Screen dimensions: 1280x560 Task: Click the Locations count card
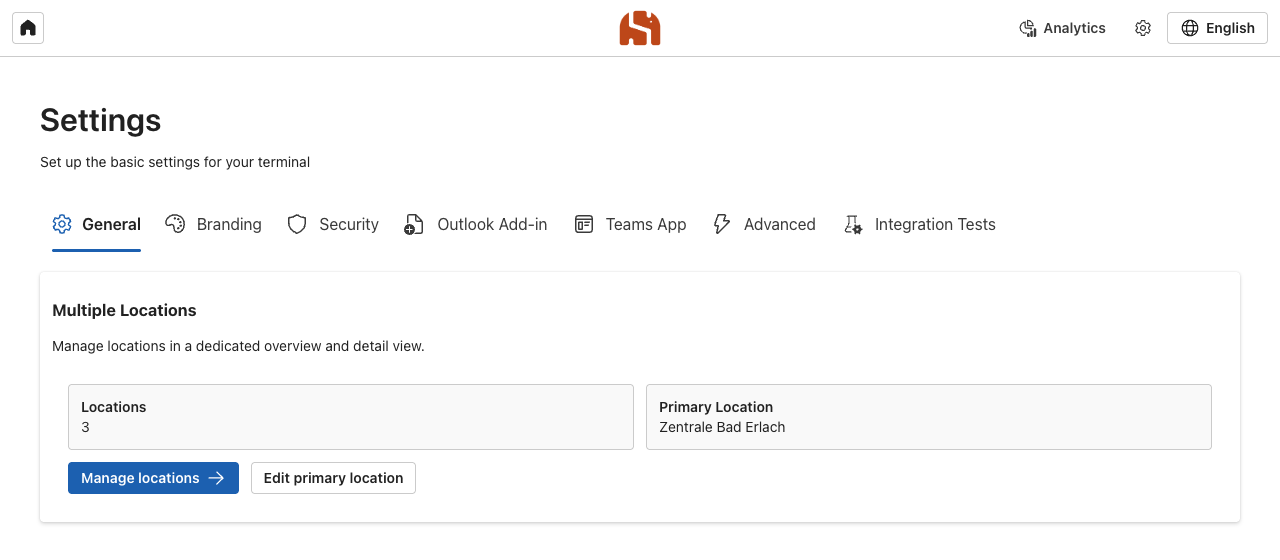351,417
